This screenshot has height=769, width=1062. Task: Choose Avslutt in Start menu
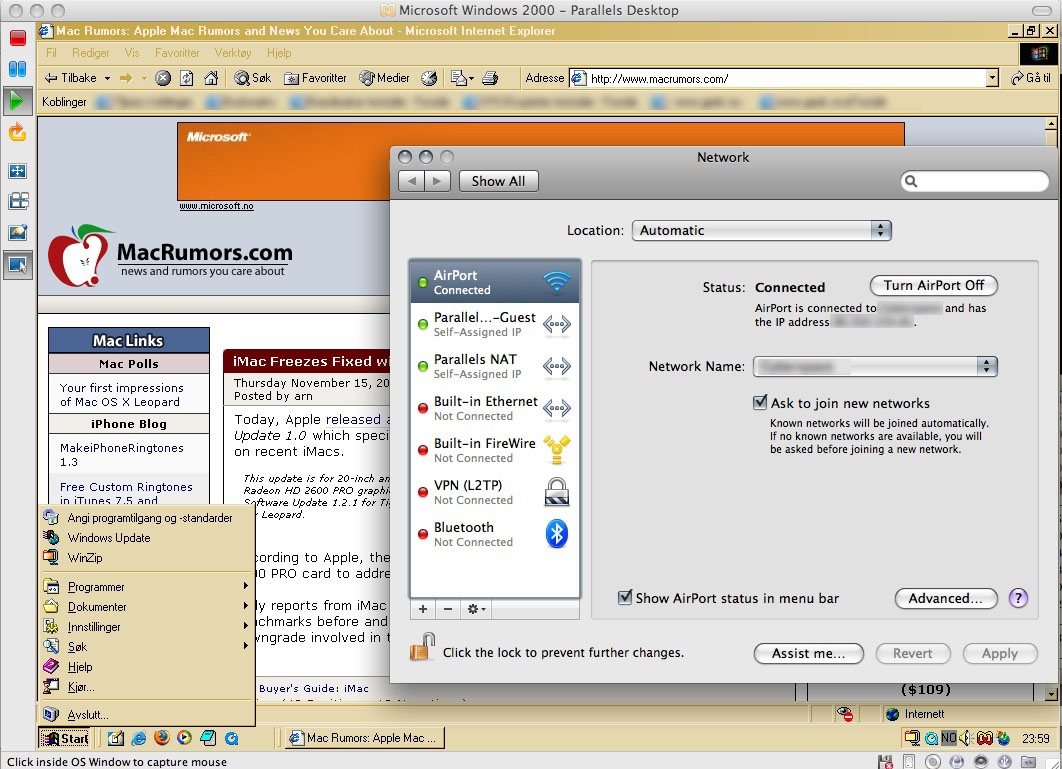pyautogui.click(x=146, y=715)
